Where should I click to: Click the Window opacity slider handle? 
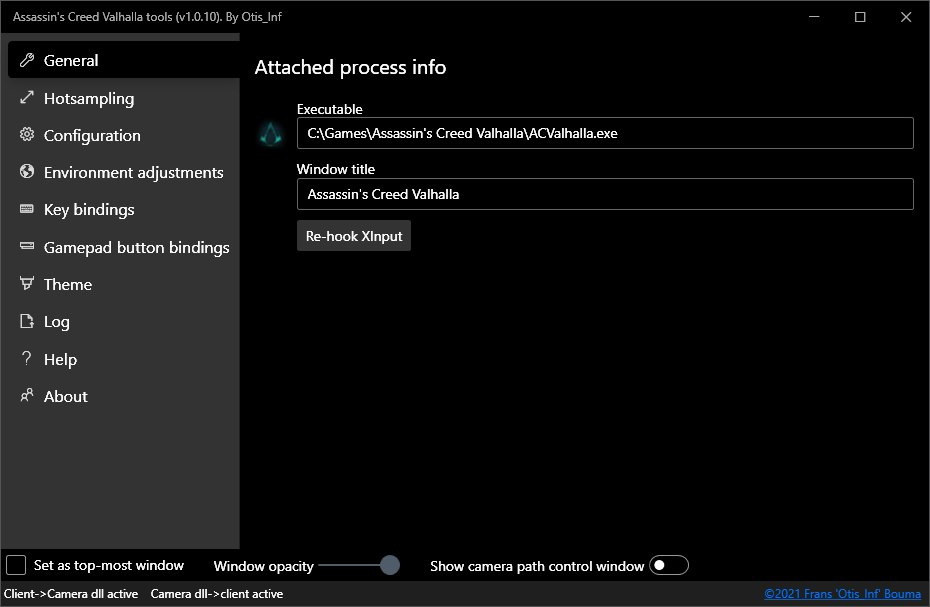coord(390,565)
